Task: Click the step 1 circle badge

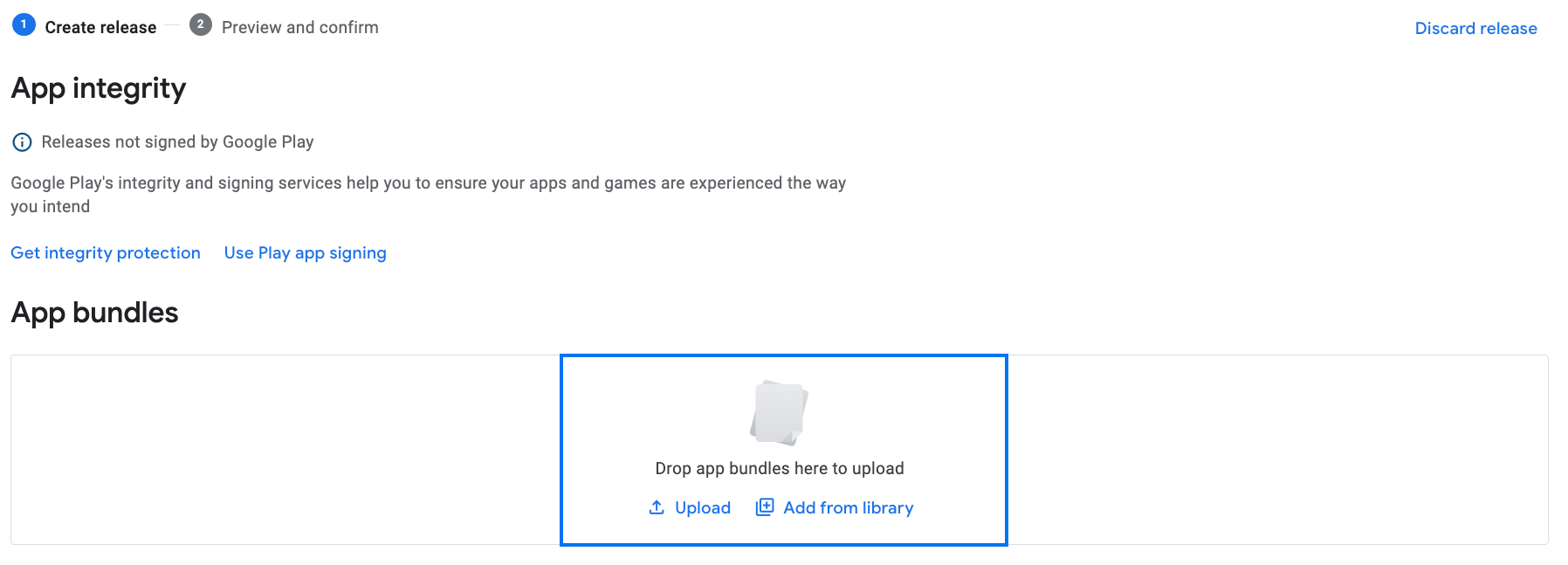Action: [24, 24]
